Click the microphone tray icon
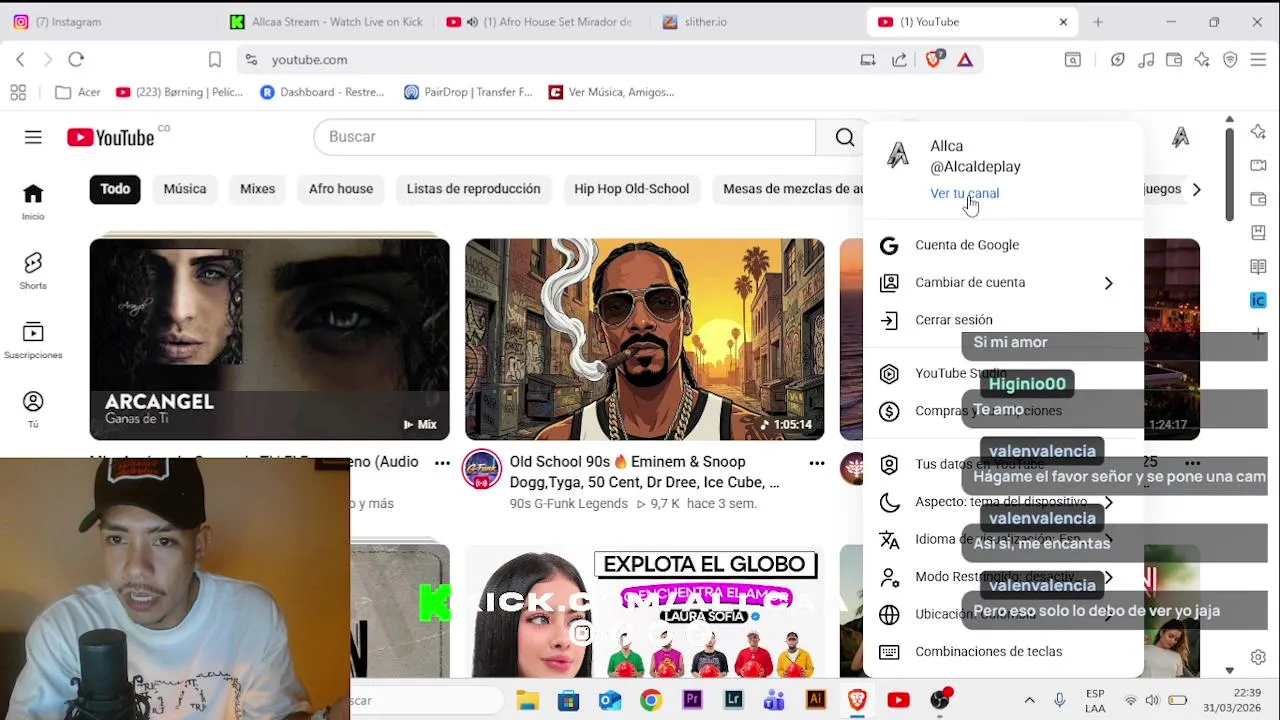This screenshot has height=720, width=1280. tap(1060, 700)
